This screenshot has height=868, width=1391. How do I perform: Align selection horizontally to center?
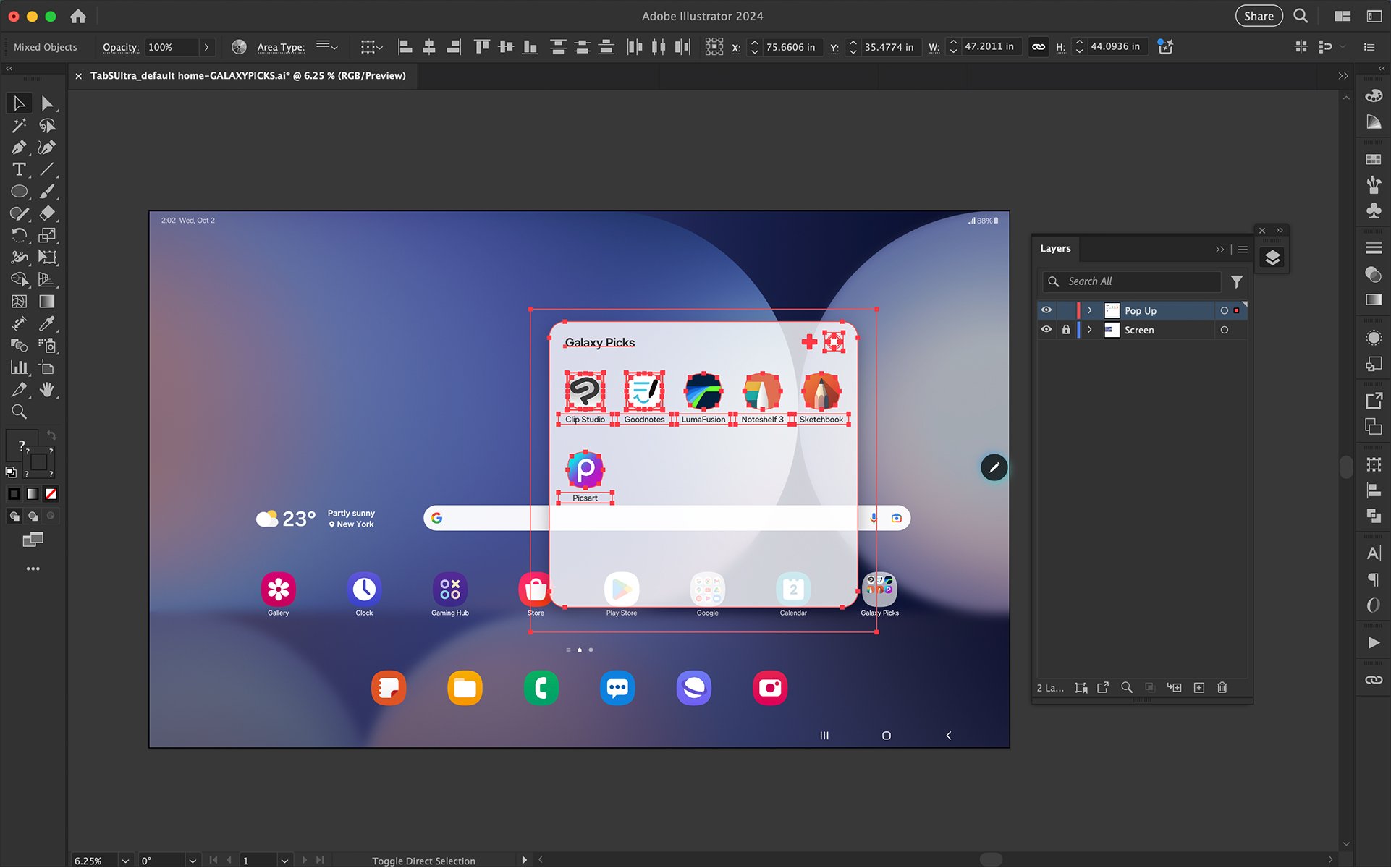coord(429,47)
